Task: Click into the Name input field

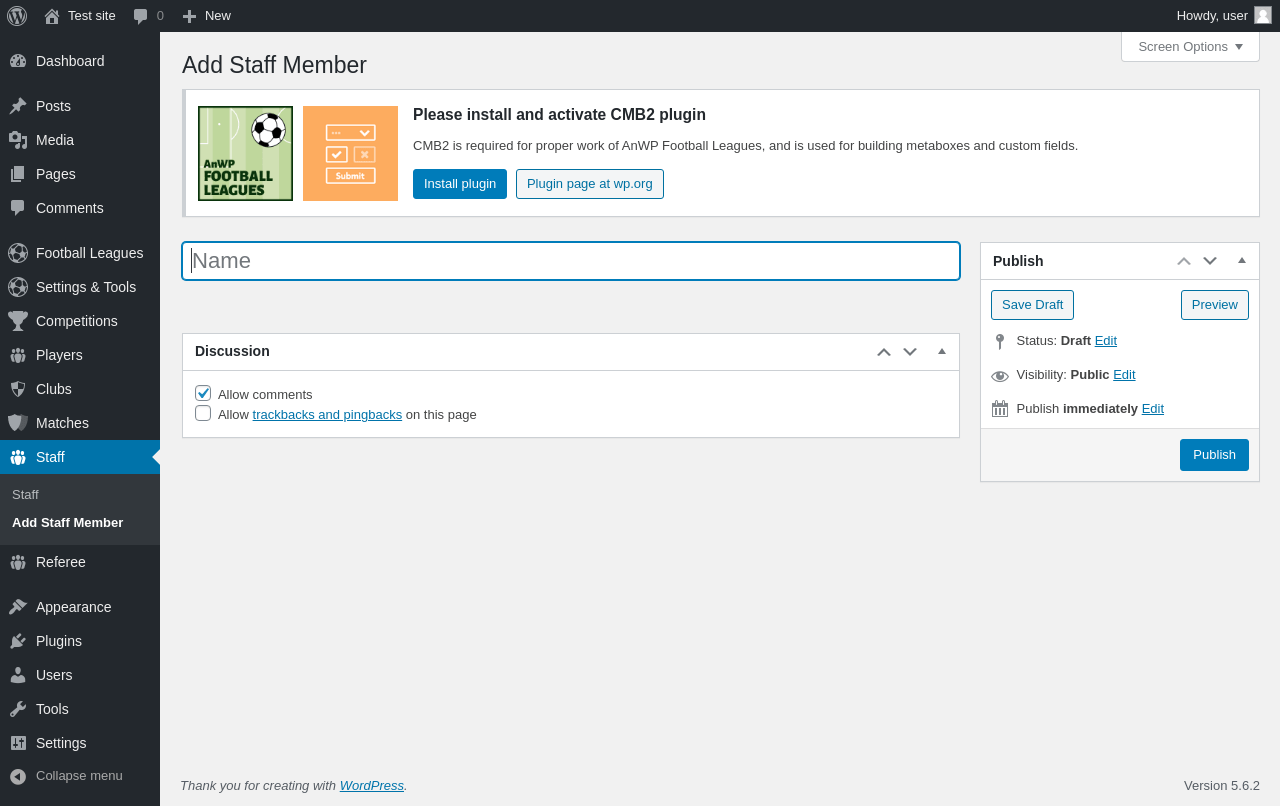Action: [570, 261]
